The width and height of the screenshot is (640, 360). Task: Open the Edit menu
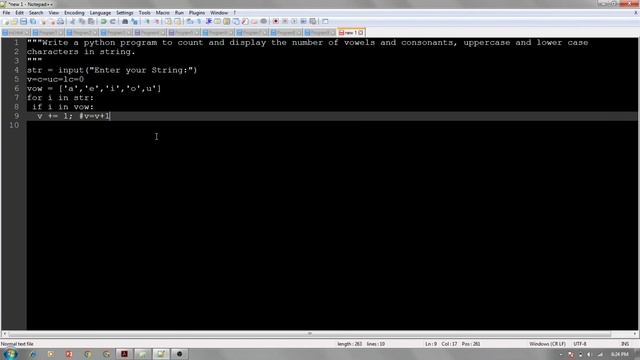coord(19,13)
